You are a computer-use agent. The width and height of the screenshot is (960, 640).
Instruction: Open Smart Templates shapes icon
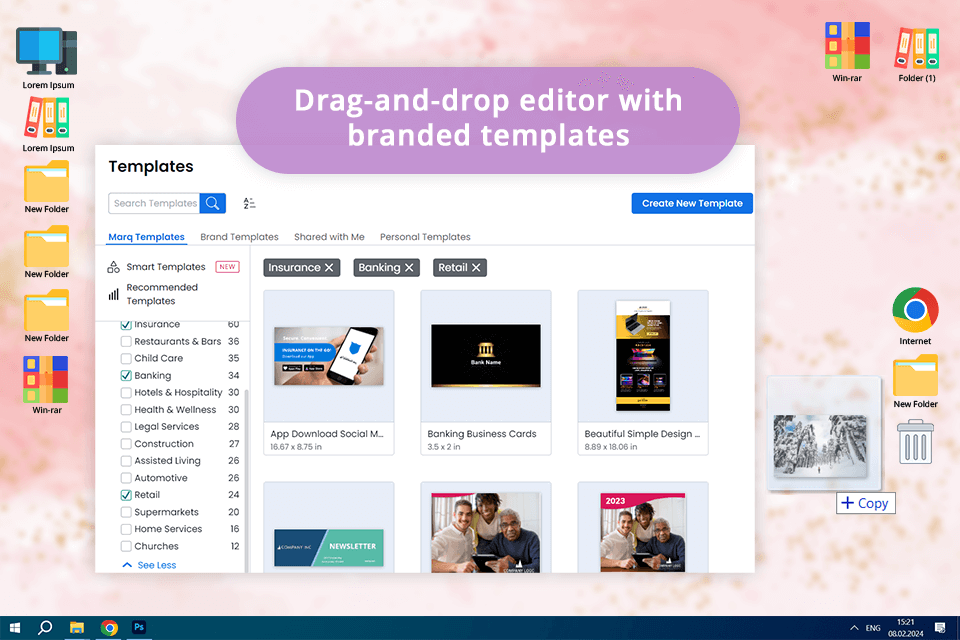pyautogui.click(x=113, y=267)
